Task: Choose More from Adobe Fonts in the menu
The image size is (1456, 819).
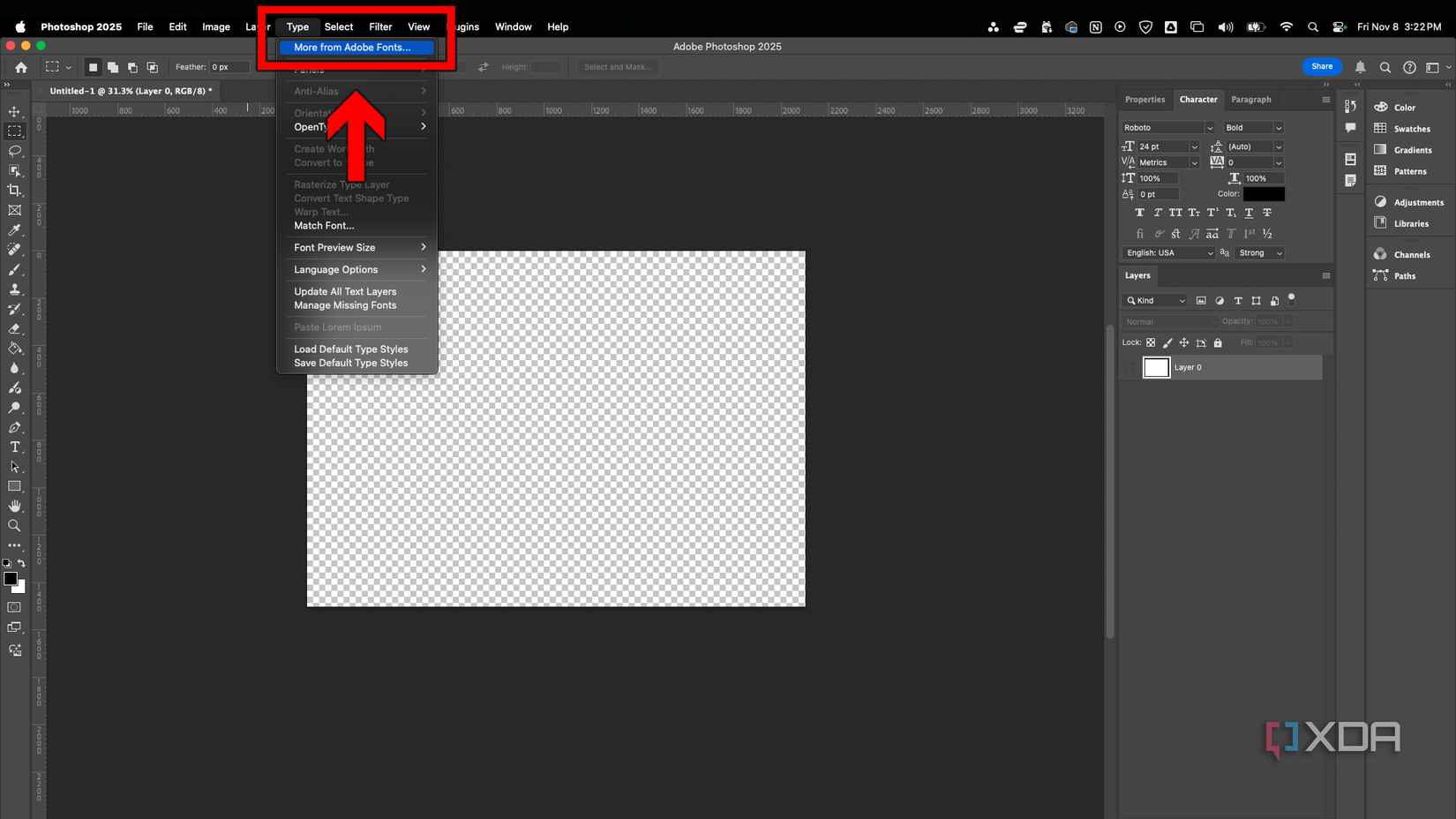Action: pos(352,48)
